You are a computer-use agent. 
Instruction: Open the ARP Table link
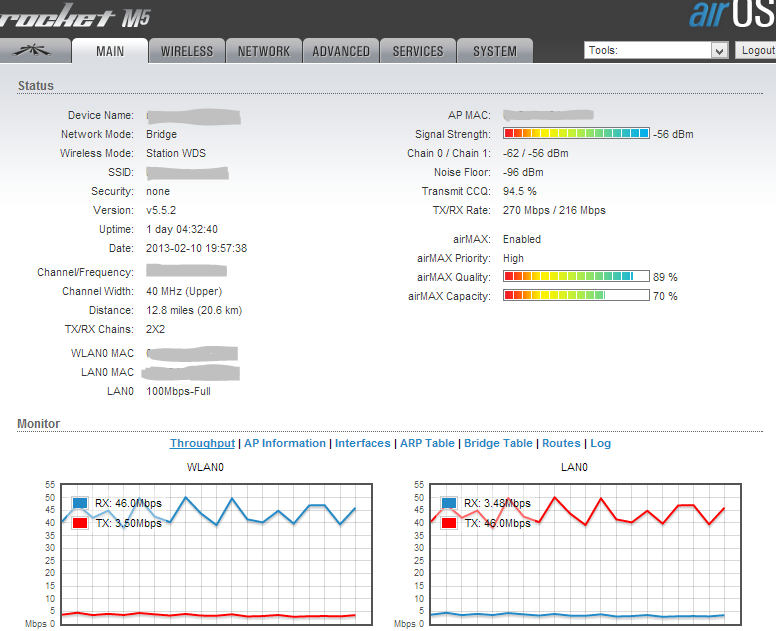point(427,443)
